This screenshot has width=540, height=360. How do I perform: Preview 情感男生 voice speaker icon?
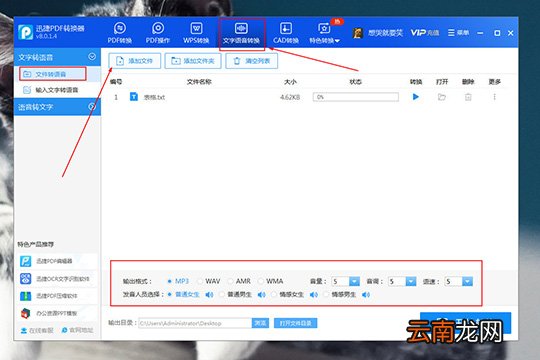pos(366,295)
